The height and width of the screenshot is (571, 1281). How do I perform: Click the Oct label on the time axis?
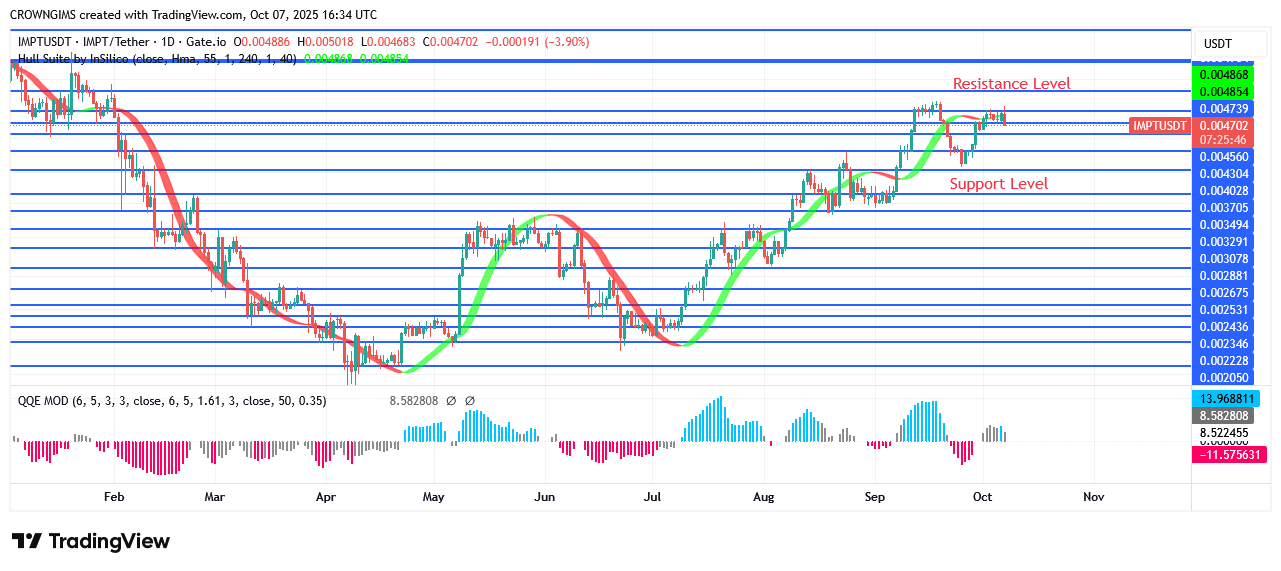(x=982, y=496)
